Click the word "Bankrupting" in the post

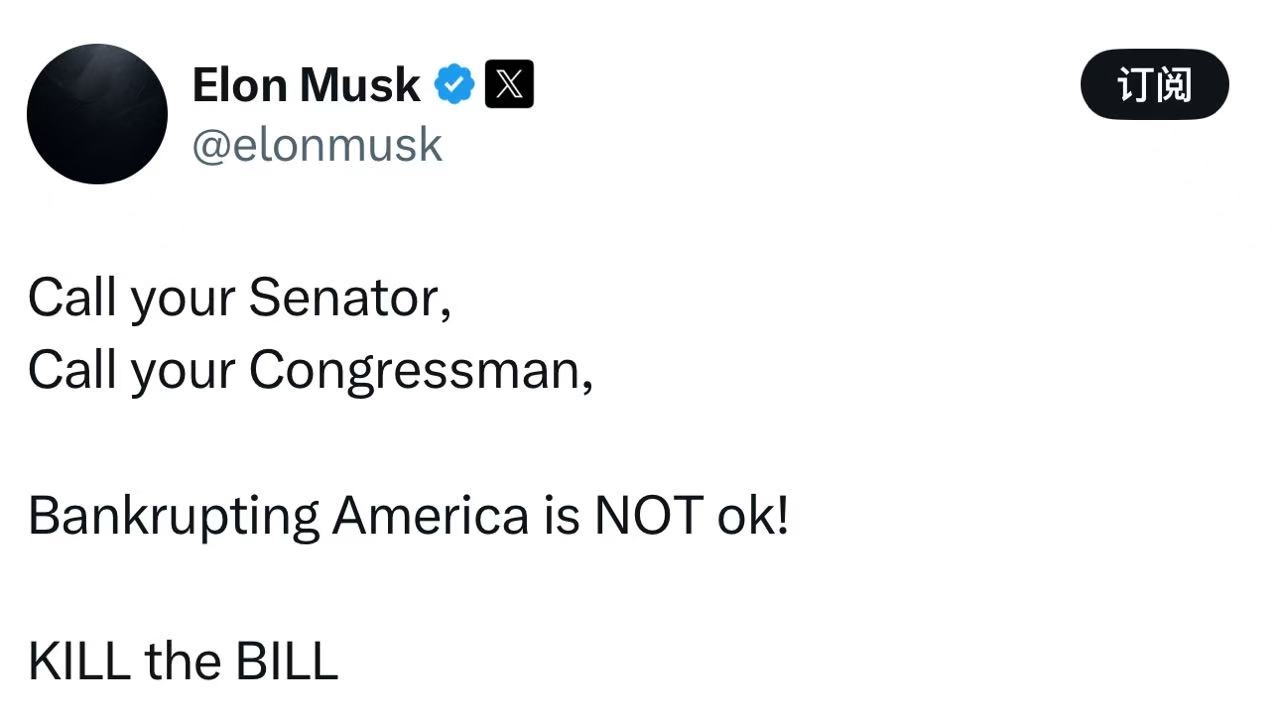pyautogui.click(x=173, y=517)
